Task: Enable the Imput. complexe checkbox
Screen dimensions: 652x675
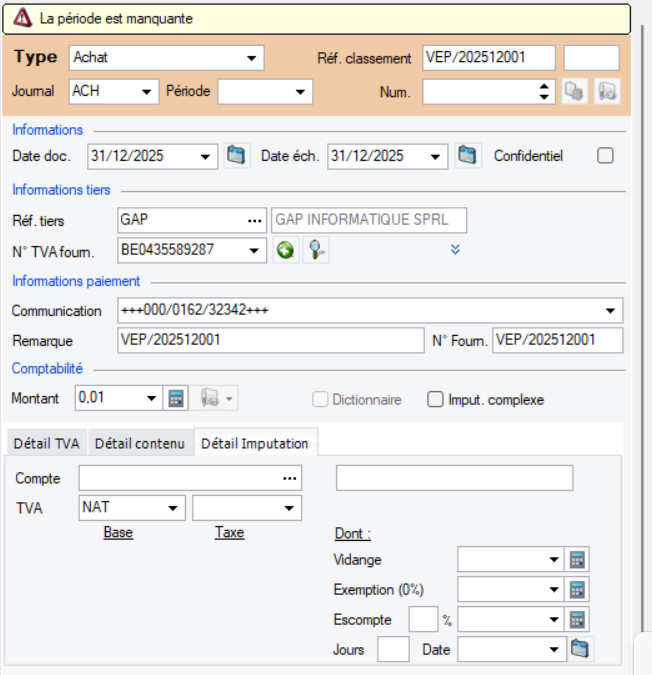Action: tap(435, 399)
